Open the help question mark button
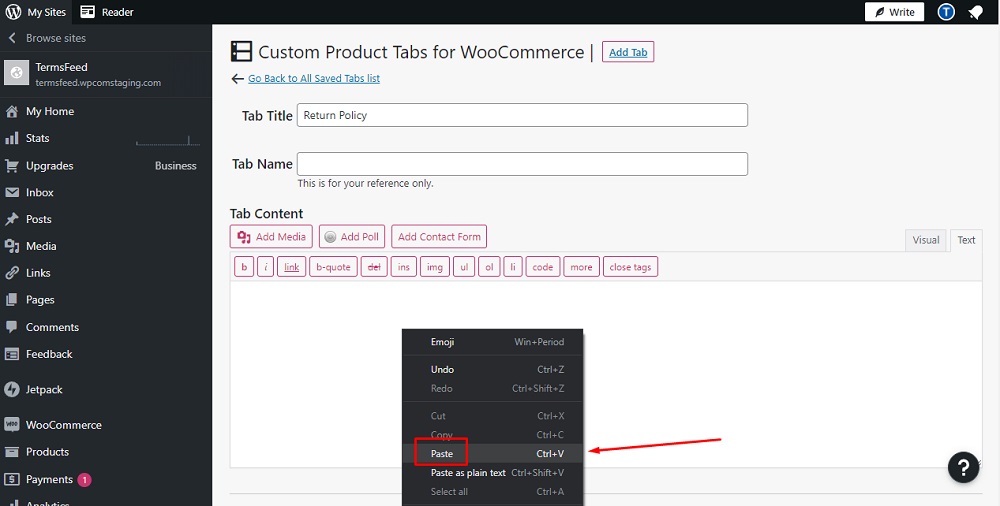The width and height of the screenshot is (1000, 506). click(963, 468)
